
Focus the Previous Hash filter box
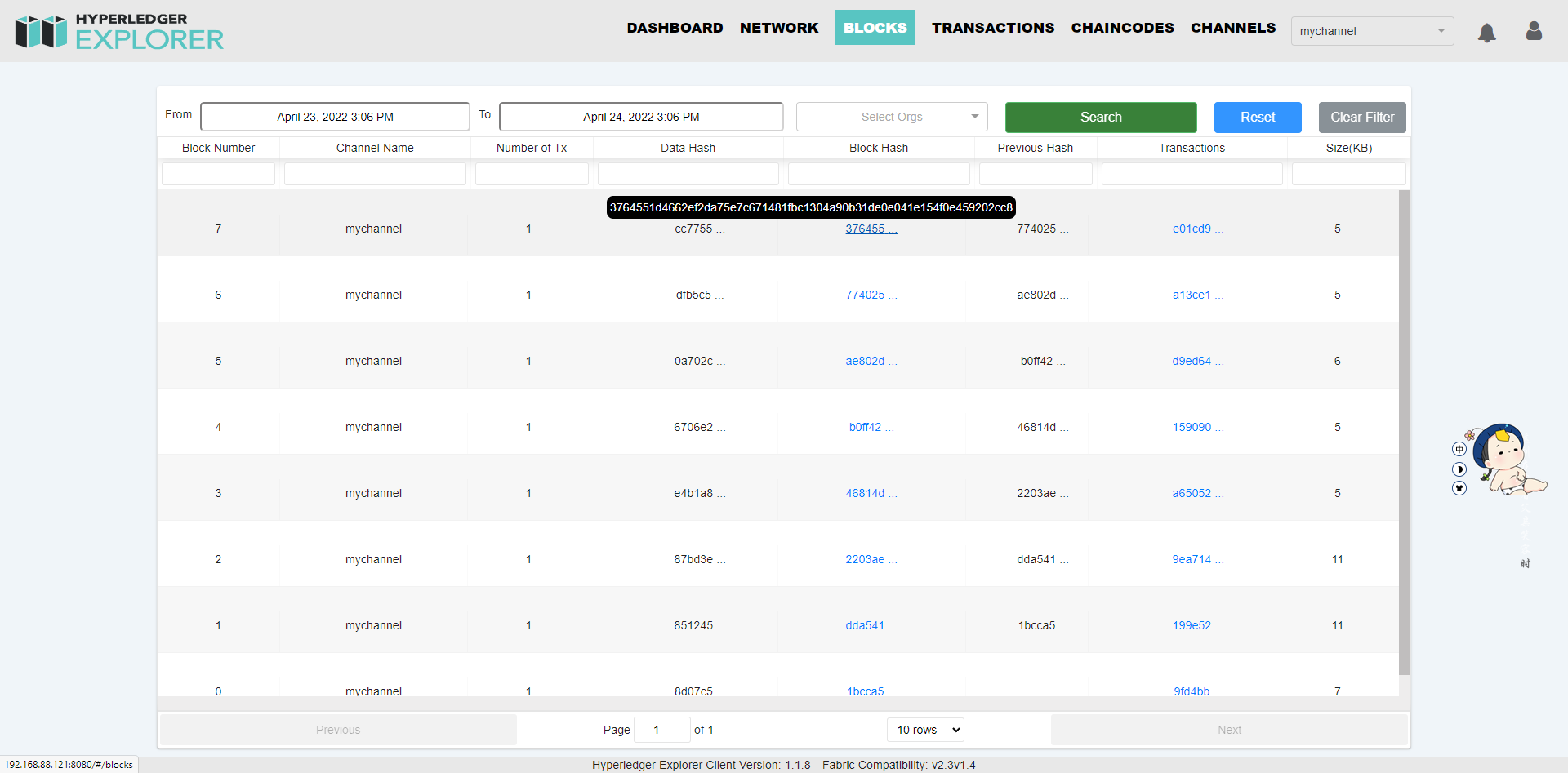(1036, 174)
